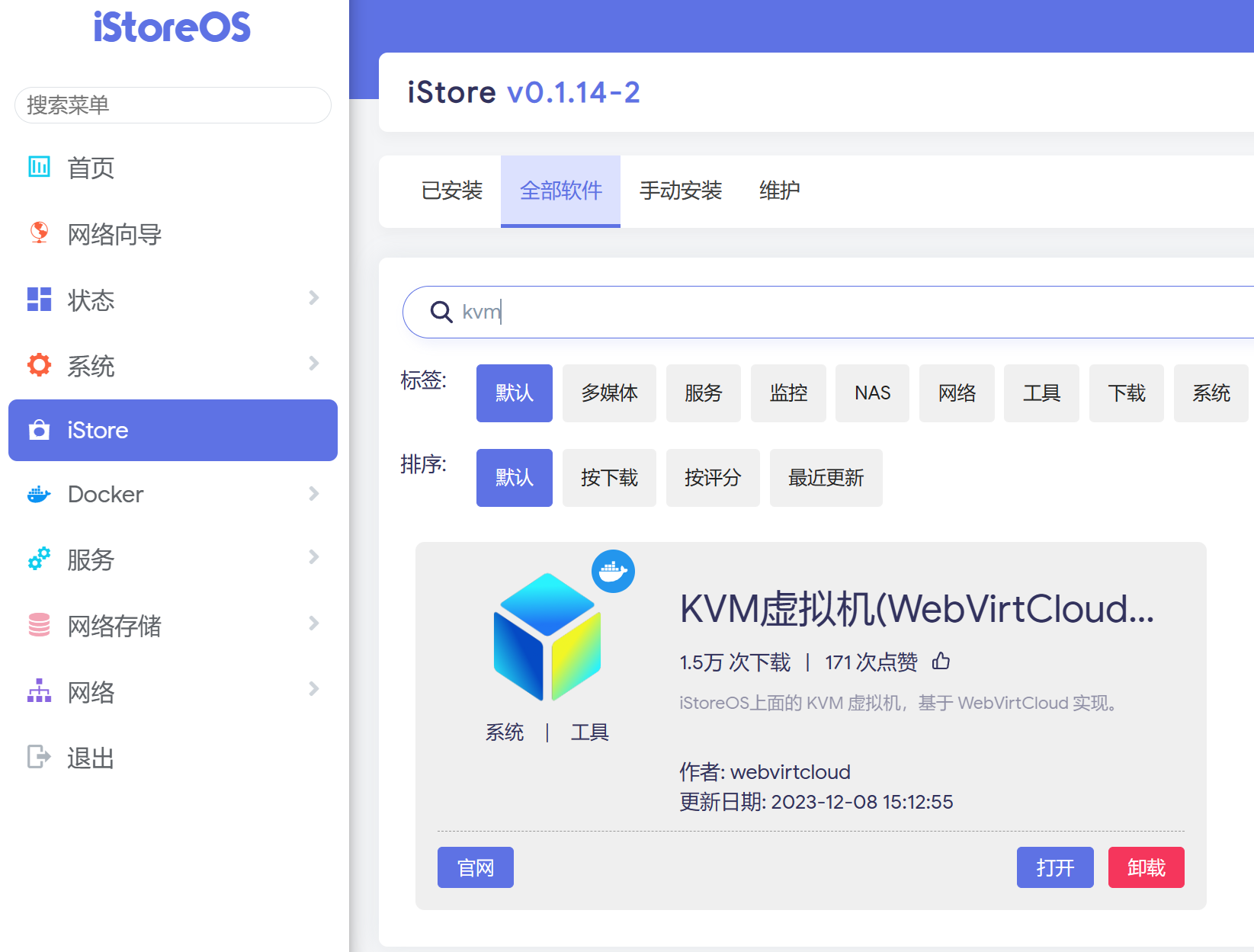Sort by 默认 order
This screenshot has height=952, width=1254.
[515, 478]
